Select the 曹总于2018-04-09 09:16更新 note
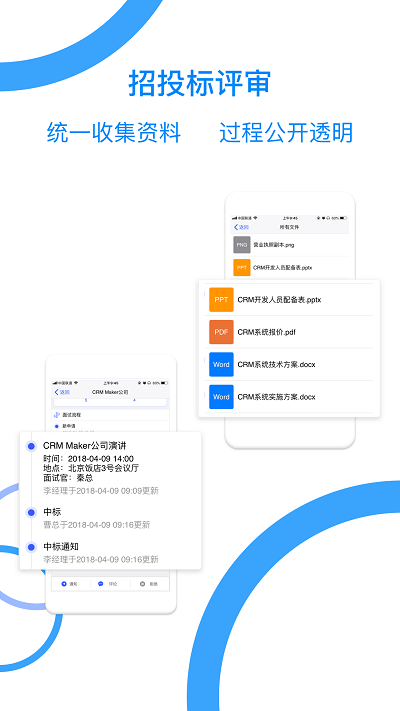This screenshot has height=711, width=400. tap(96, 525)
